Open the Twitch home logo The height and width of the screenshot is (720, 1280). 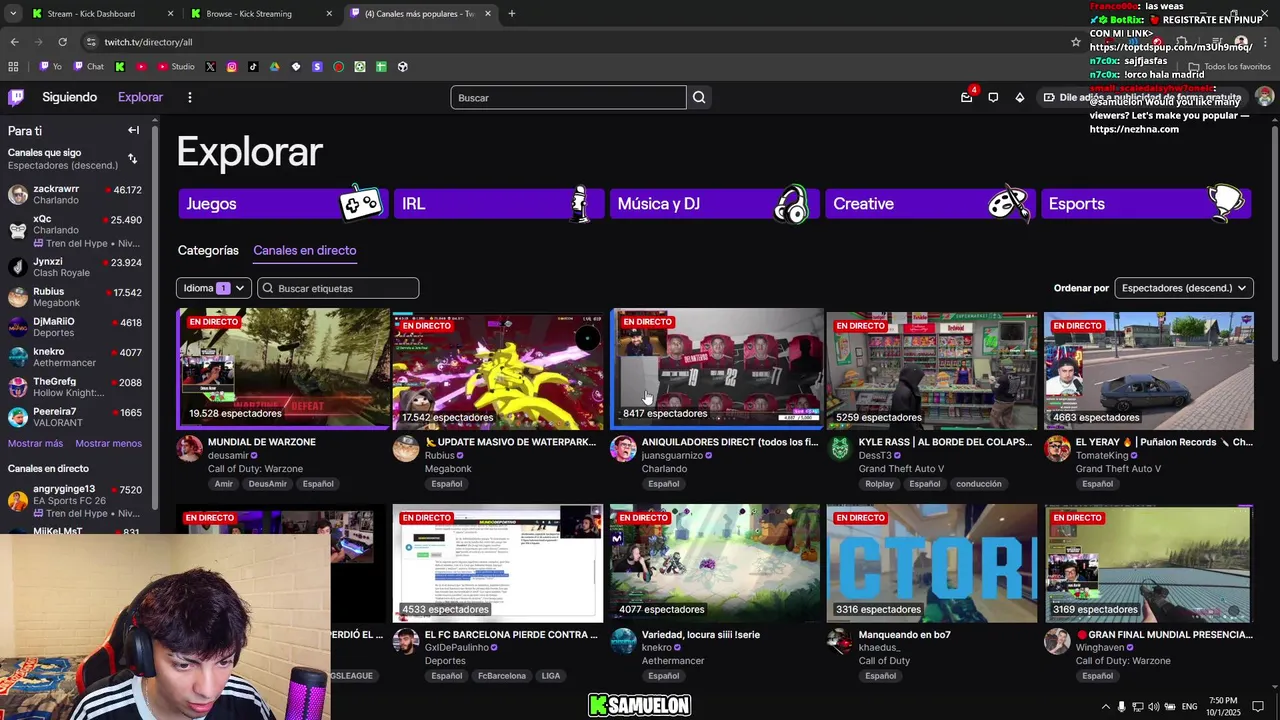(16, 97)
